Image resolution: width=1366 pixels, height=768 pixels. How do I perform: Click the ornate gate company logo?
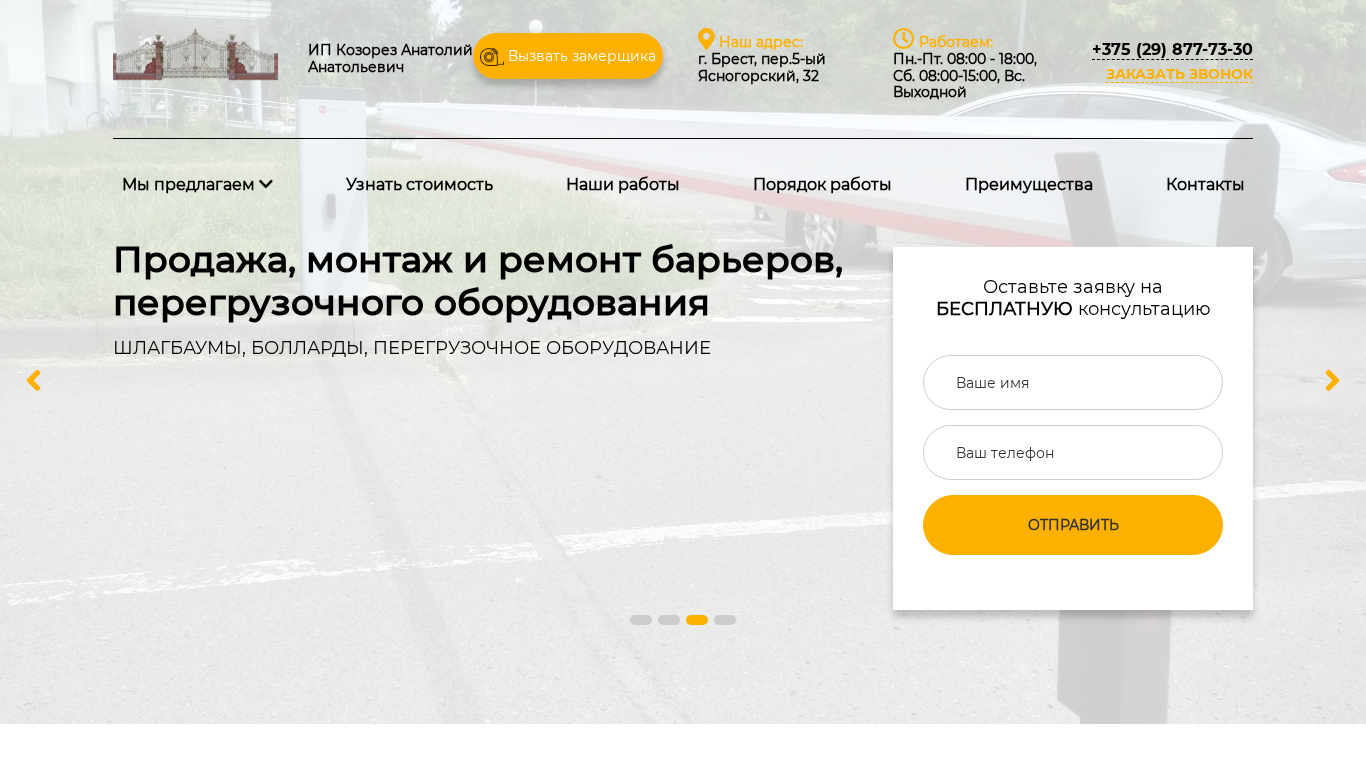pyautogui.click(x=195, y=55)
